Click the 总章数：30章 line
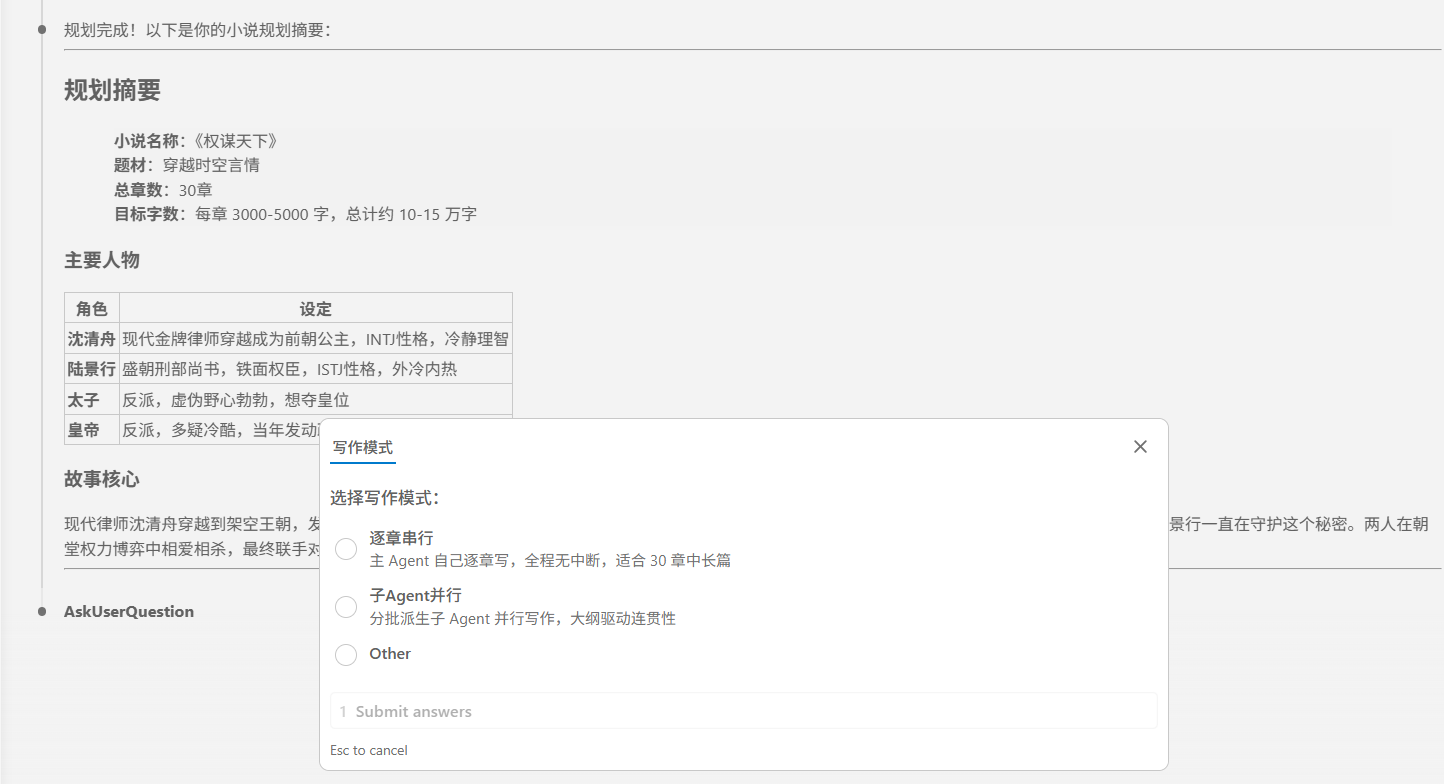This screenshot has height=784, width=1444. [163, 189]
